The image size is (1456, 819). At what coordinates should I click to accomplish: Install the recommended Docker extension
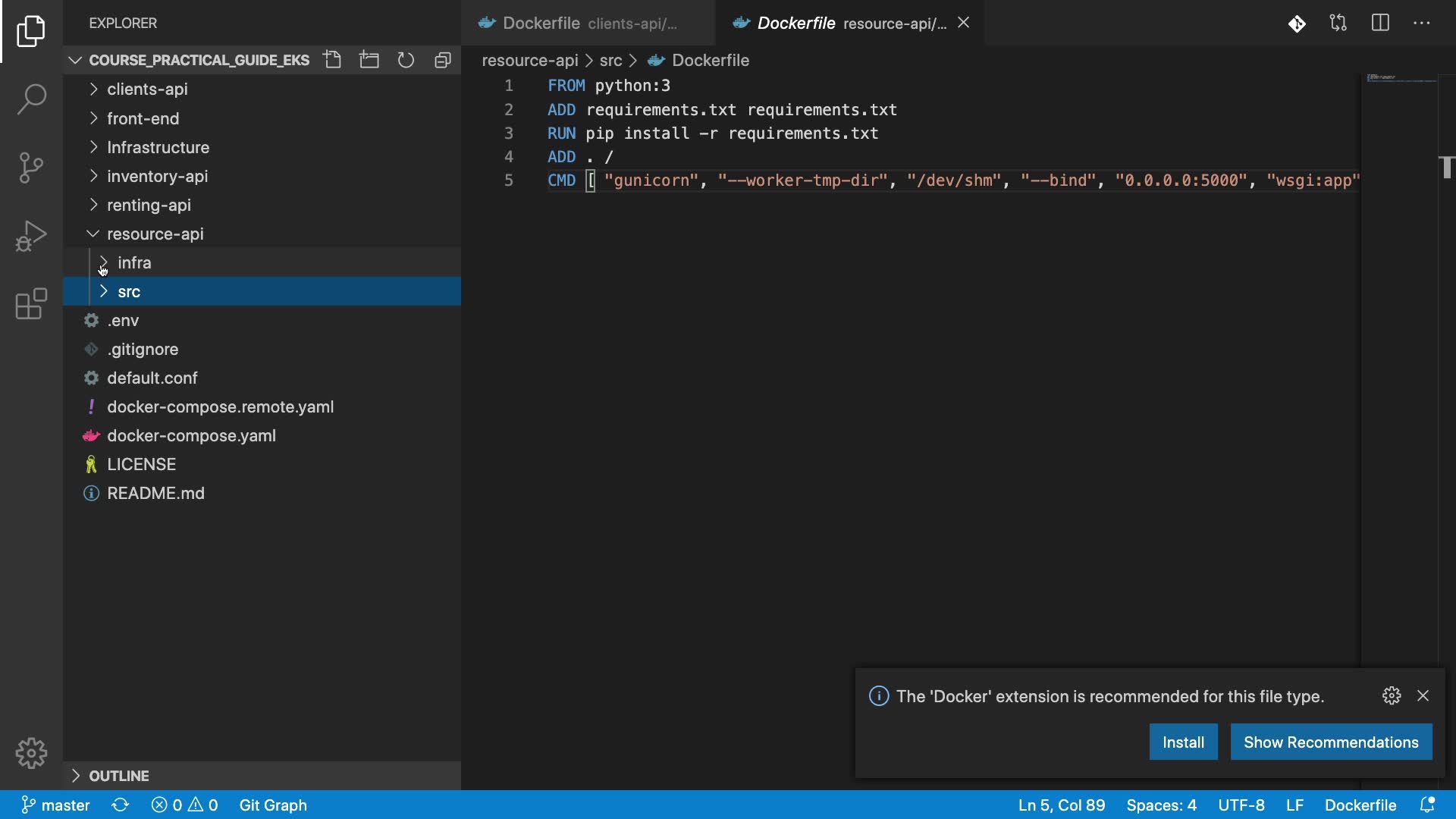pyautogui.click(x=1183, y=742)
